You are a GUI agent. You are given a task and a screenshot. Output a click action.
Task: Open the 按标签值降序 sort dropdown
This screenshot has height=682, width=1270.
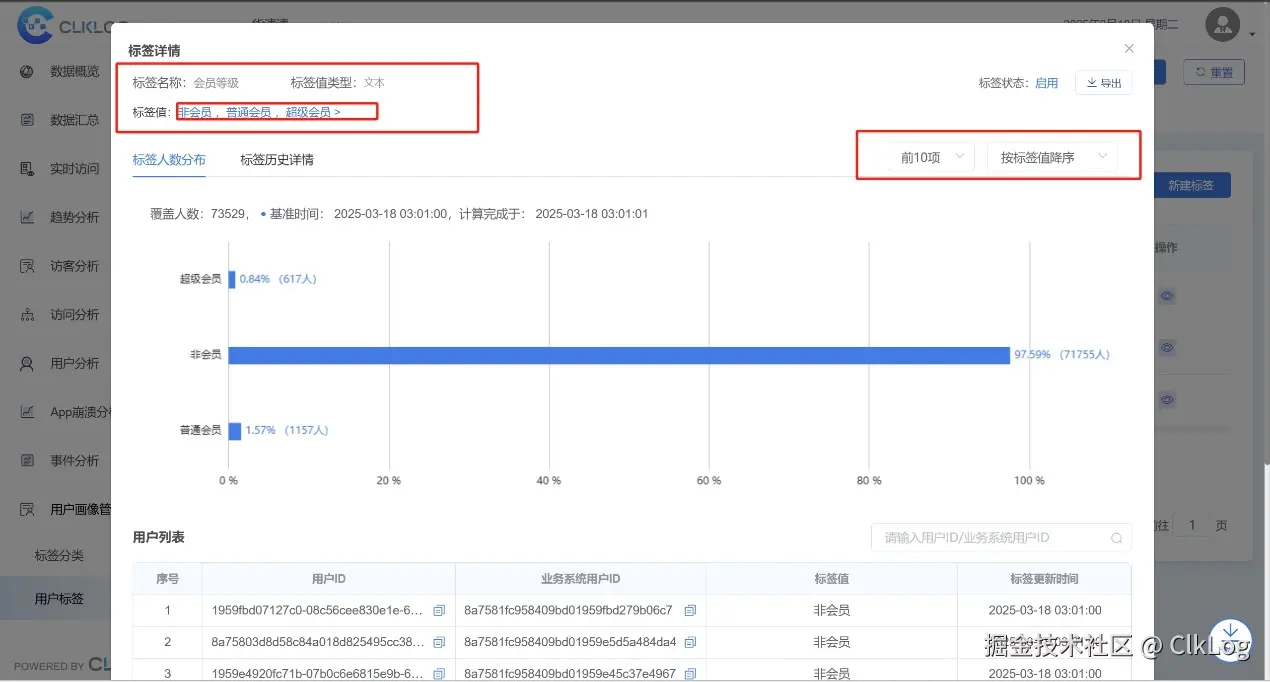[x=1052, y=157]
